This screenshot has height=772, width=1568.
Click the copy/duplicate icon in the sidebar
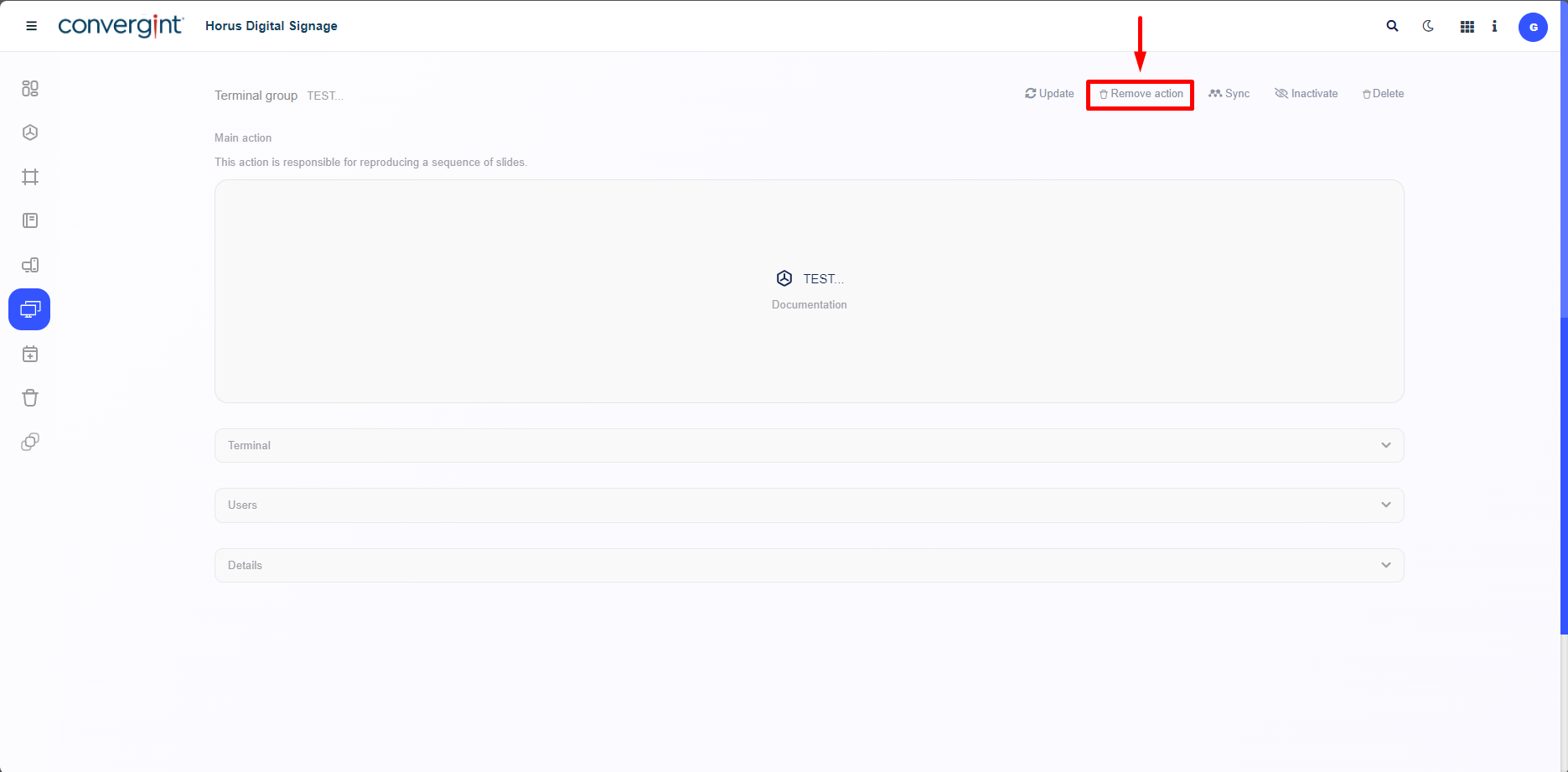point(30,443)
